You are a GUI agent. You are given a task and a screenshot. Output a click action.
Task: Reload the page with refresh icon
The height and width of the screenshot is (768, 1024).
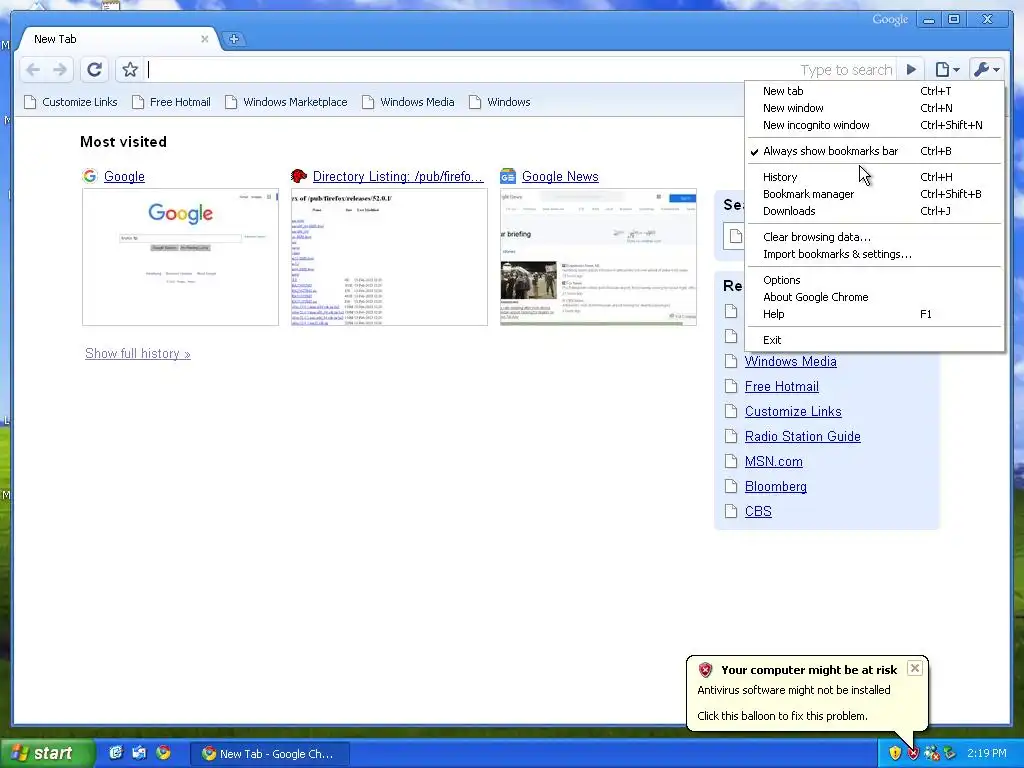(94, 69)
